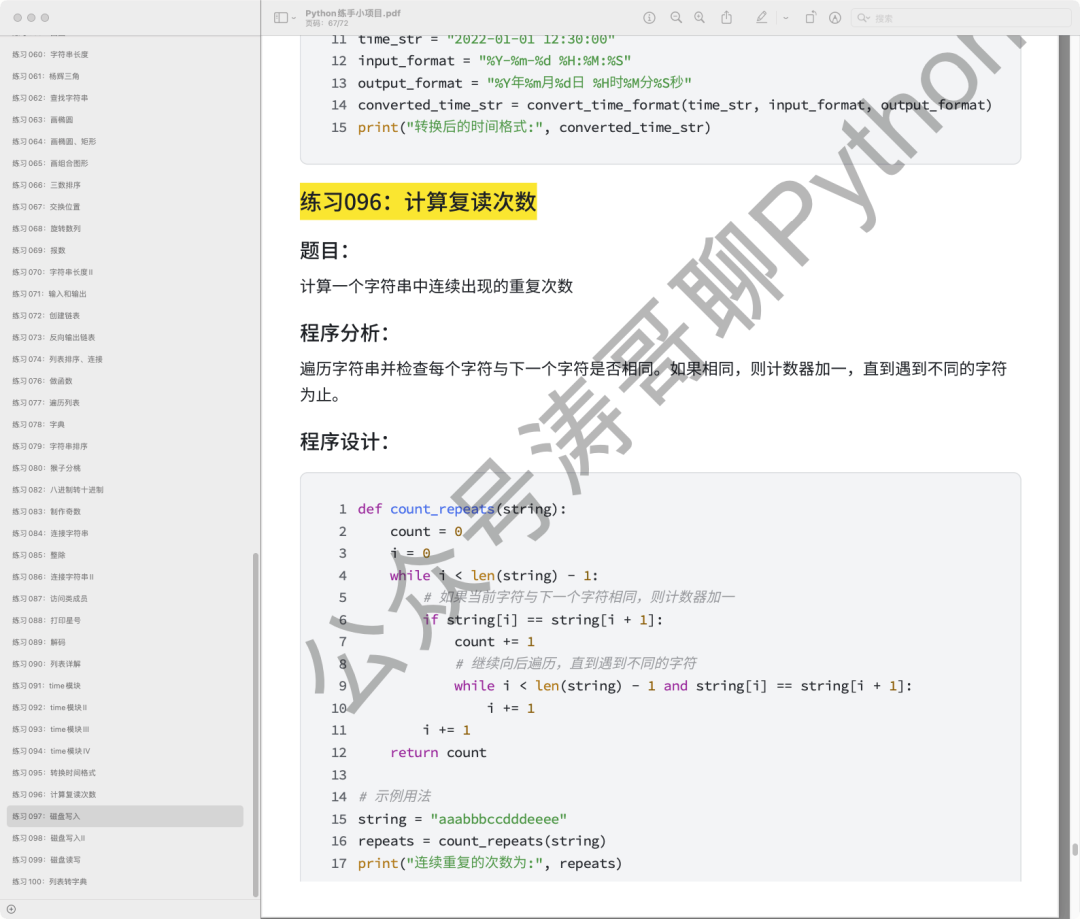Screen dimensions: 1080x919
Task: Open outline entry 练习 089: 解码
Action: tap(39, 643)
